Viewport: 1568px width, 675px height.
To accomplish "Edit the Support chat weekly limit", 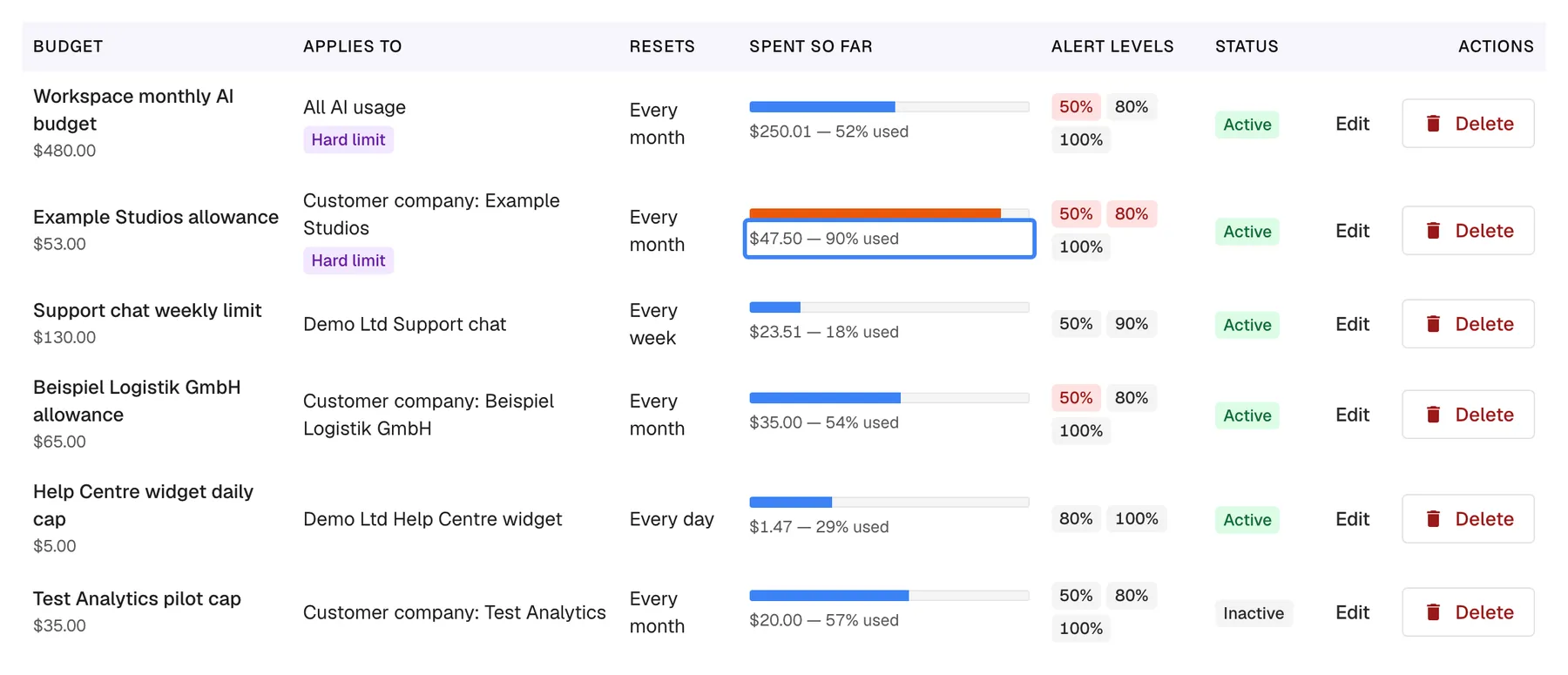I will pyautogui.click(x=1352, y=324).
